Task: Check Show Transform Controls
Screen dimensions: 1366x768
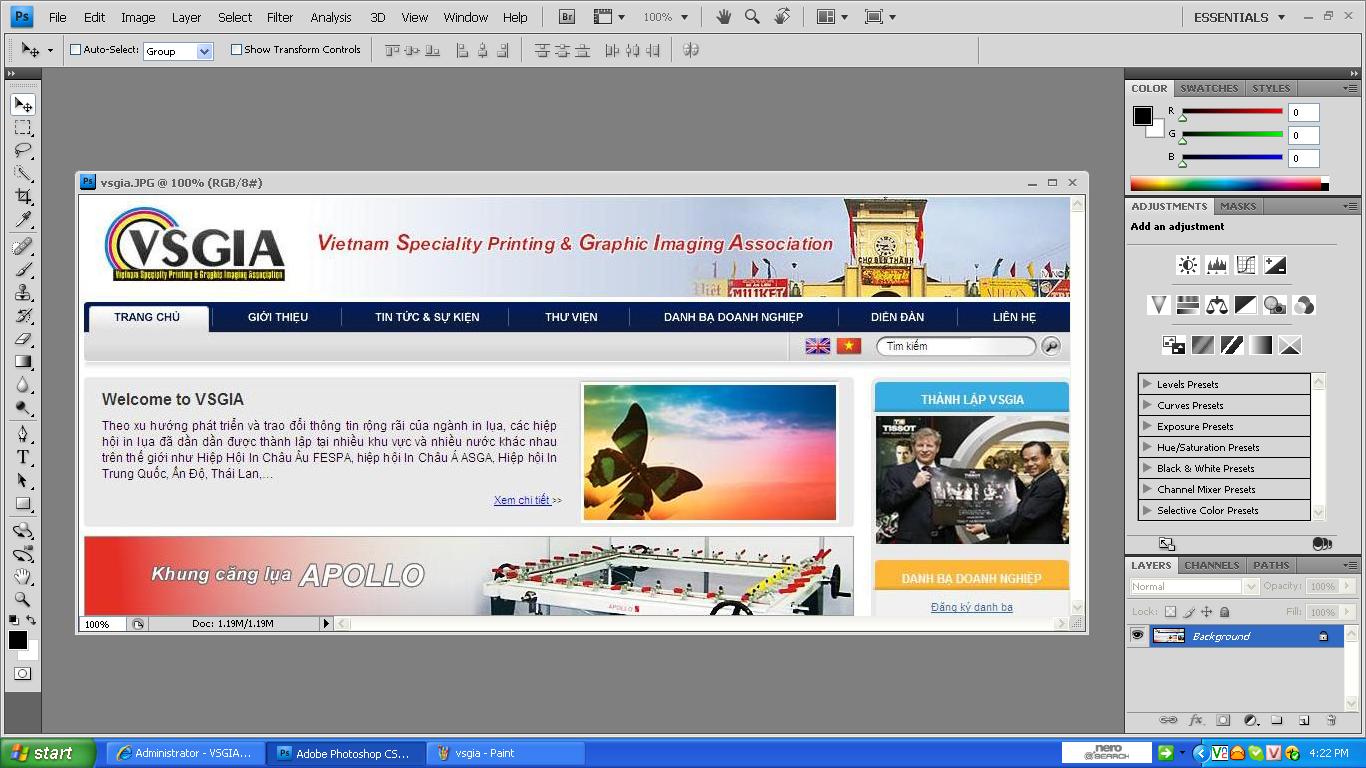Action: 237,50
